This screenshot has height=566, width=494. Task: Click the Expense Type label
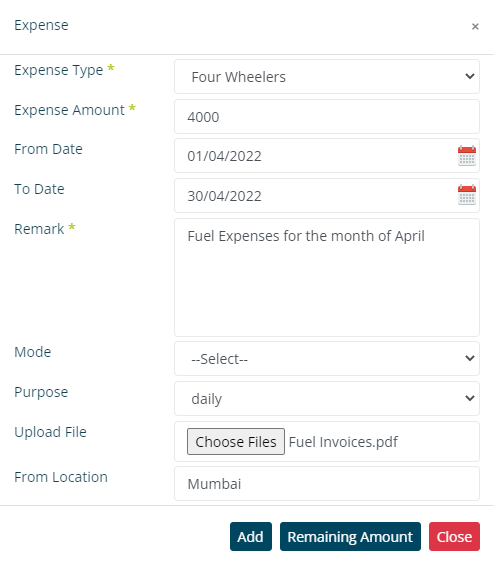58,70
